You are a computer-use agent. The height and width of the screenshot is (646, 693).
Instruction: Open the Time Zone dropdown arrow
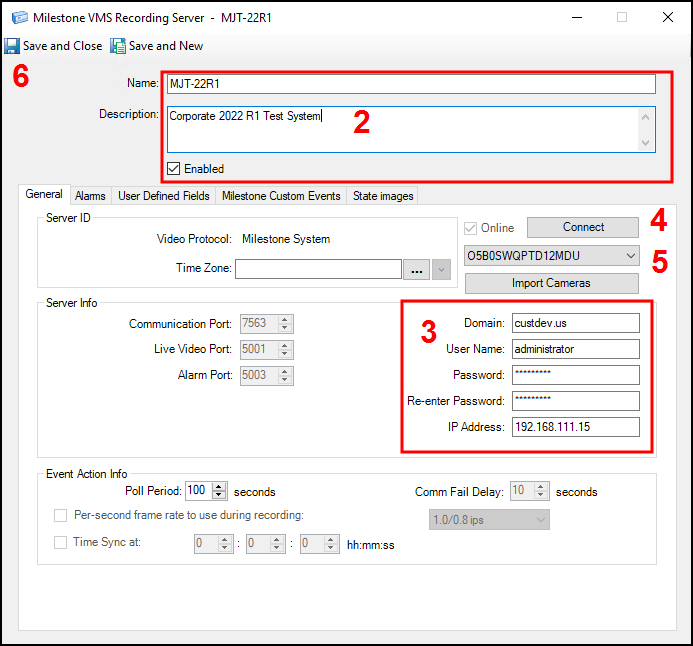(441, 270)
